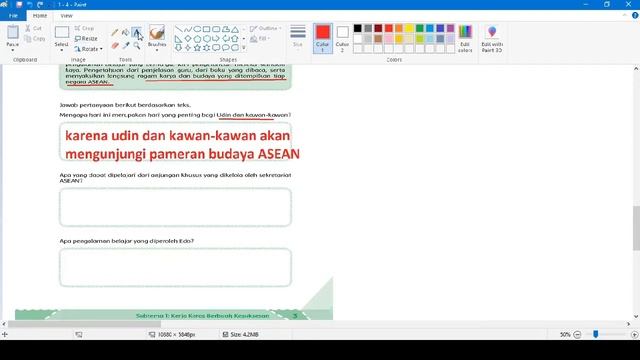This screenshot has width=640, height=360.
Task: Click the empty answer box under ASEAN question
Action: tap(176, 207)
